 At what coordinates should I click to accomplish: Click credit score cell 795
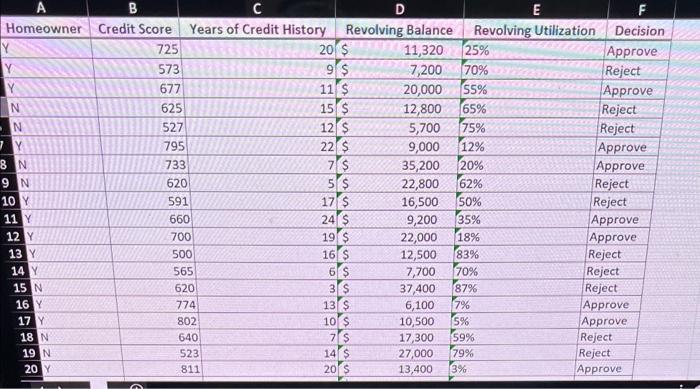(145, 146)
